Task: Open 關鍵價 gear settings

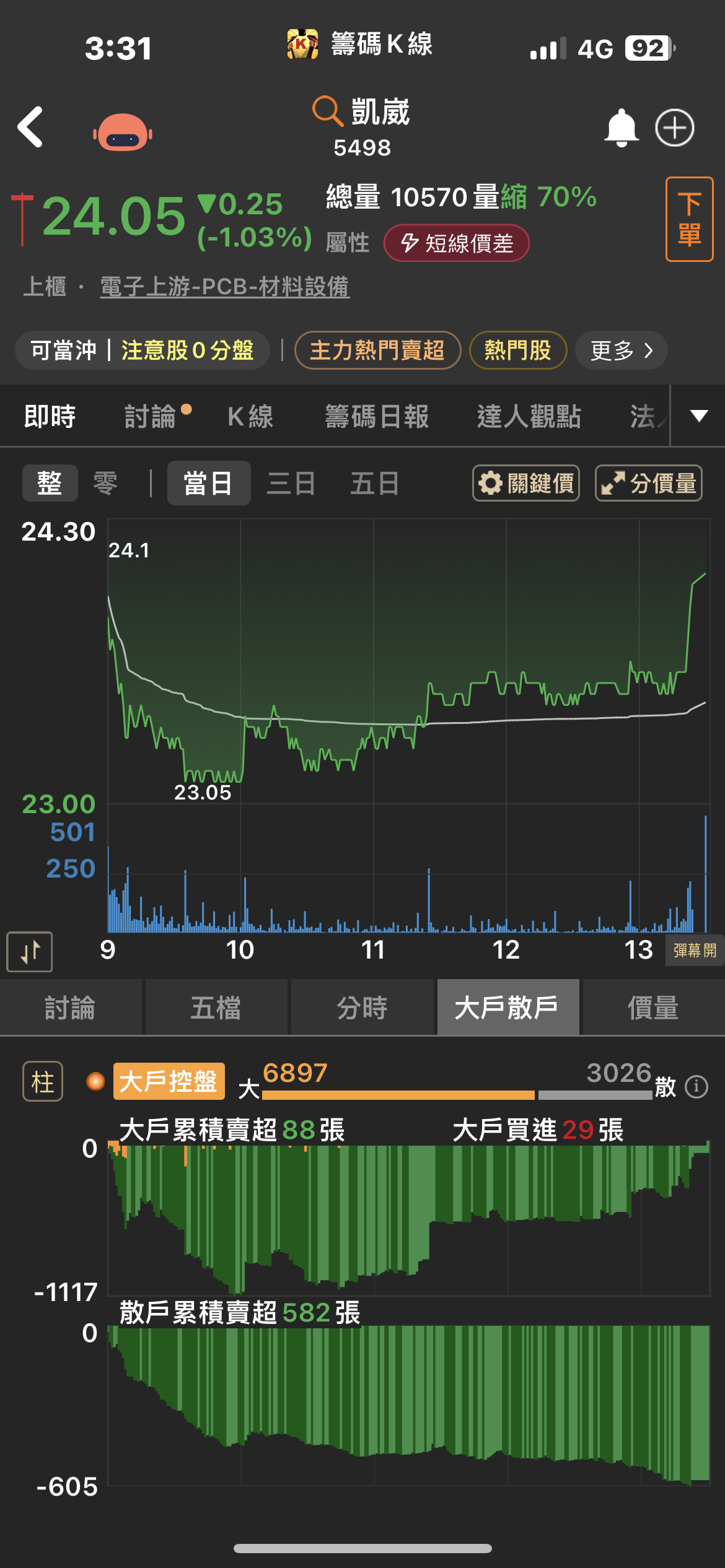Action: click(526, 483)
